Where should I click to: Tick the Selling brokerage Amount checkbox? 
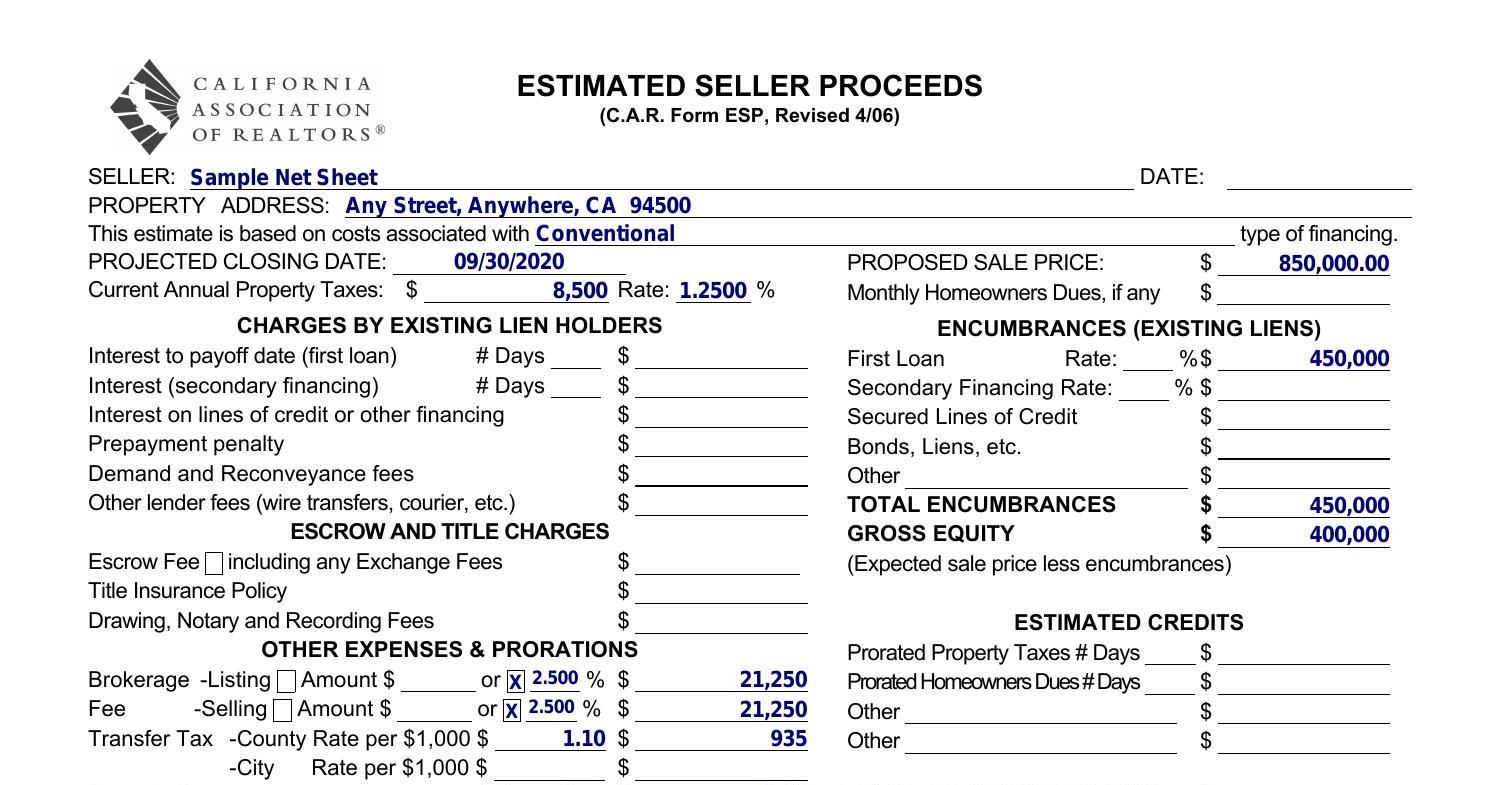[x=282, y=710]
